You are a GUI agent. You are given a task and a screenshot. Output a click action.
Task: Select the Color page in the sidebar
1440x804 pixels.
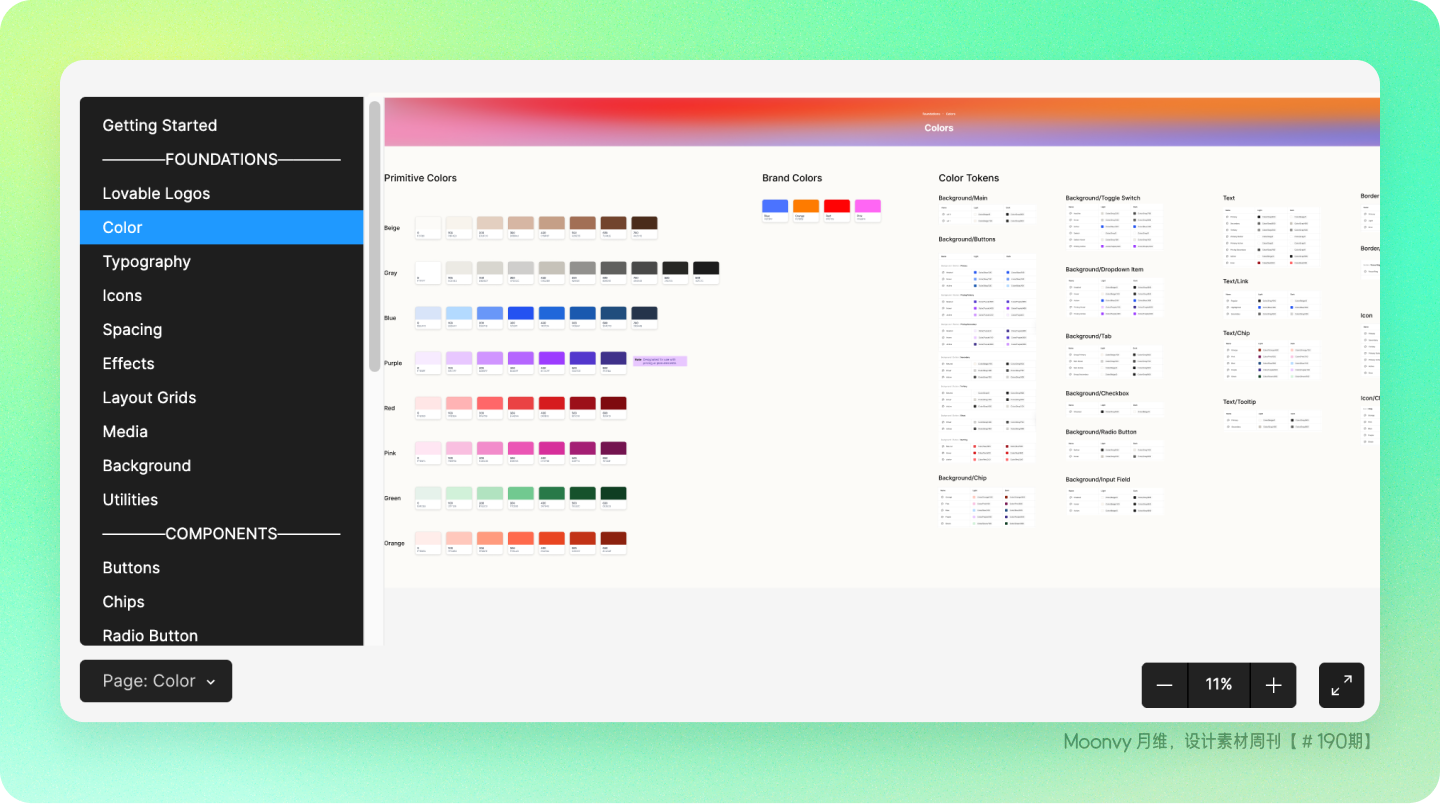[122, 227]
